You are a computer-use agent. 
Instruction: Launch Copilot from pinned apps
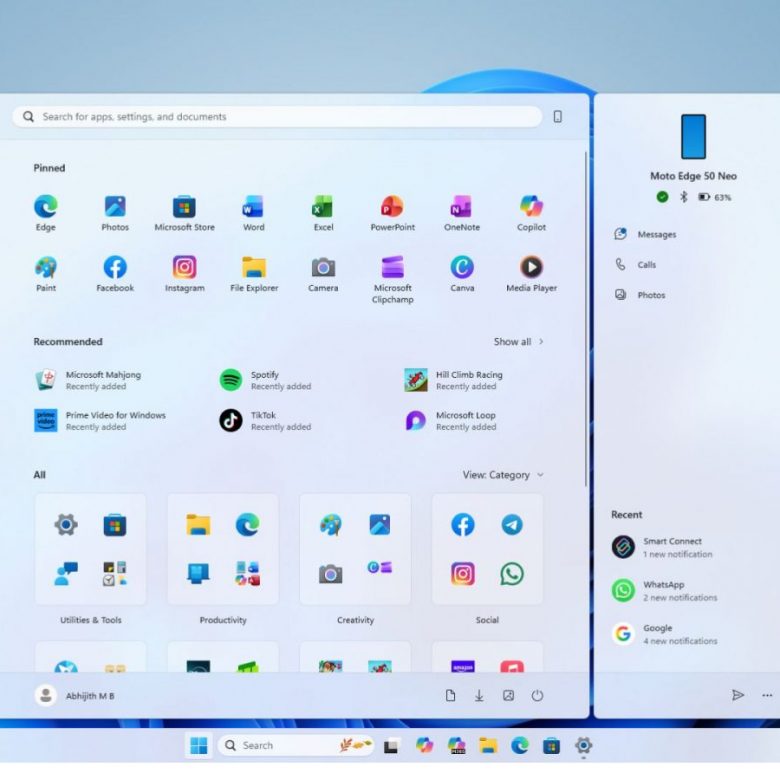pos(531,213)
